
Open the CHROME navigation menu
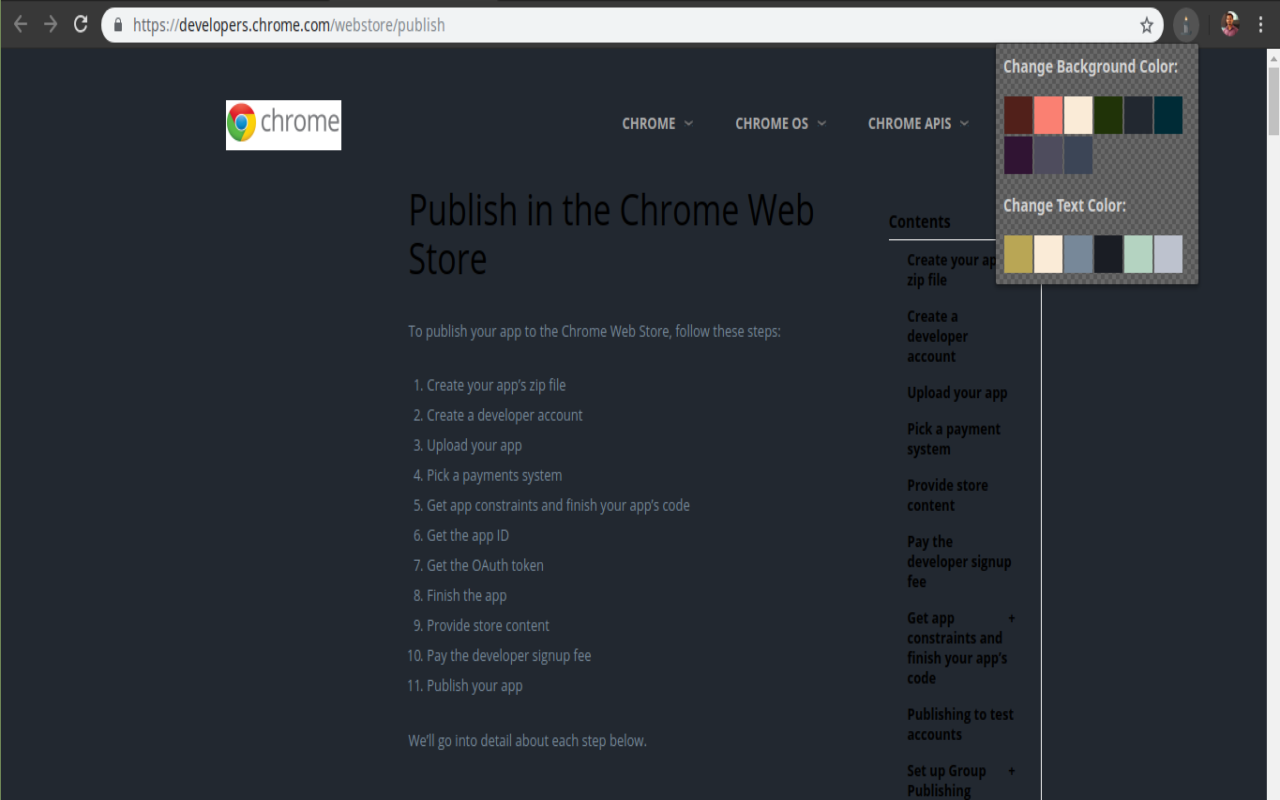point(657,123)
